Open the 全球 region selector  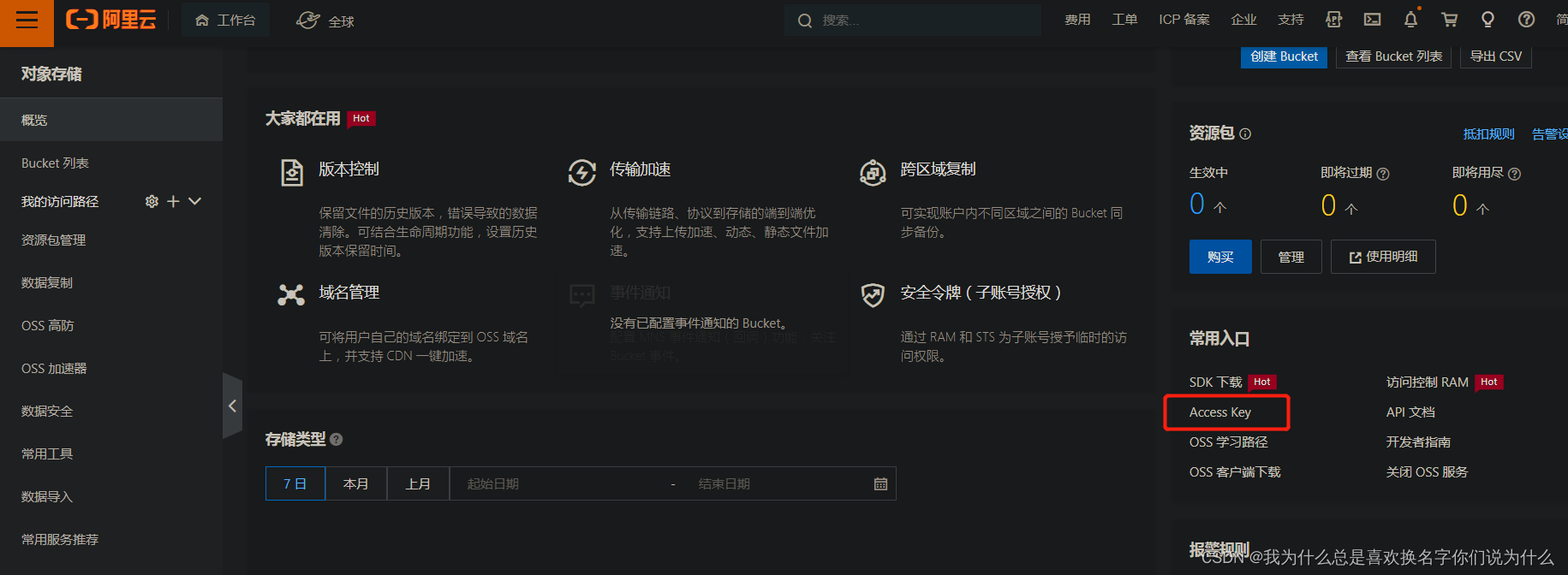[x=325, y=21]
